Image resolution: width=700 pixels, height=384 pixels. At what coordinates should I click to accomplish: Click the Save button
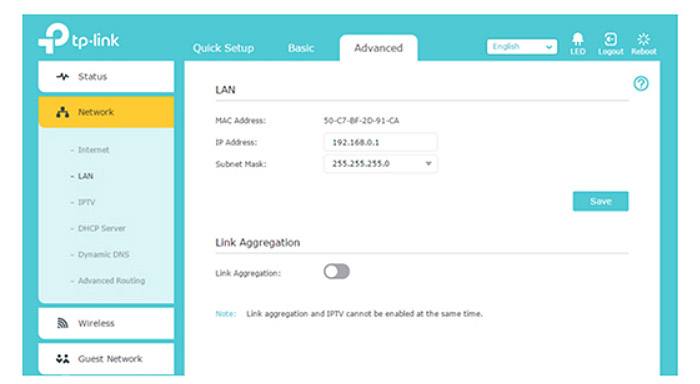pyautogui.click(x=600, y=201)
